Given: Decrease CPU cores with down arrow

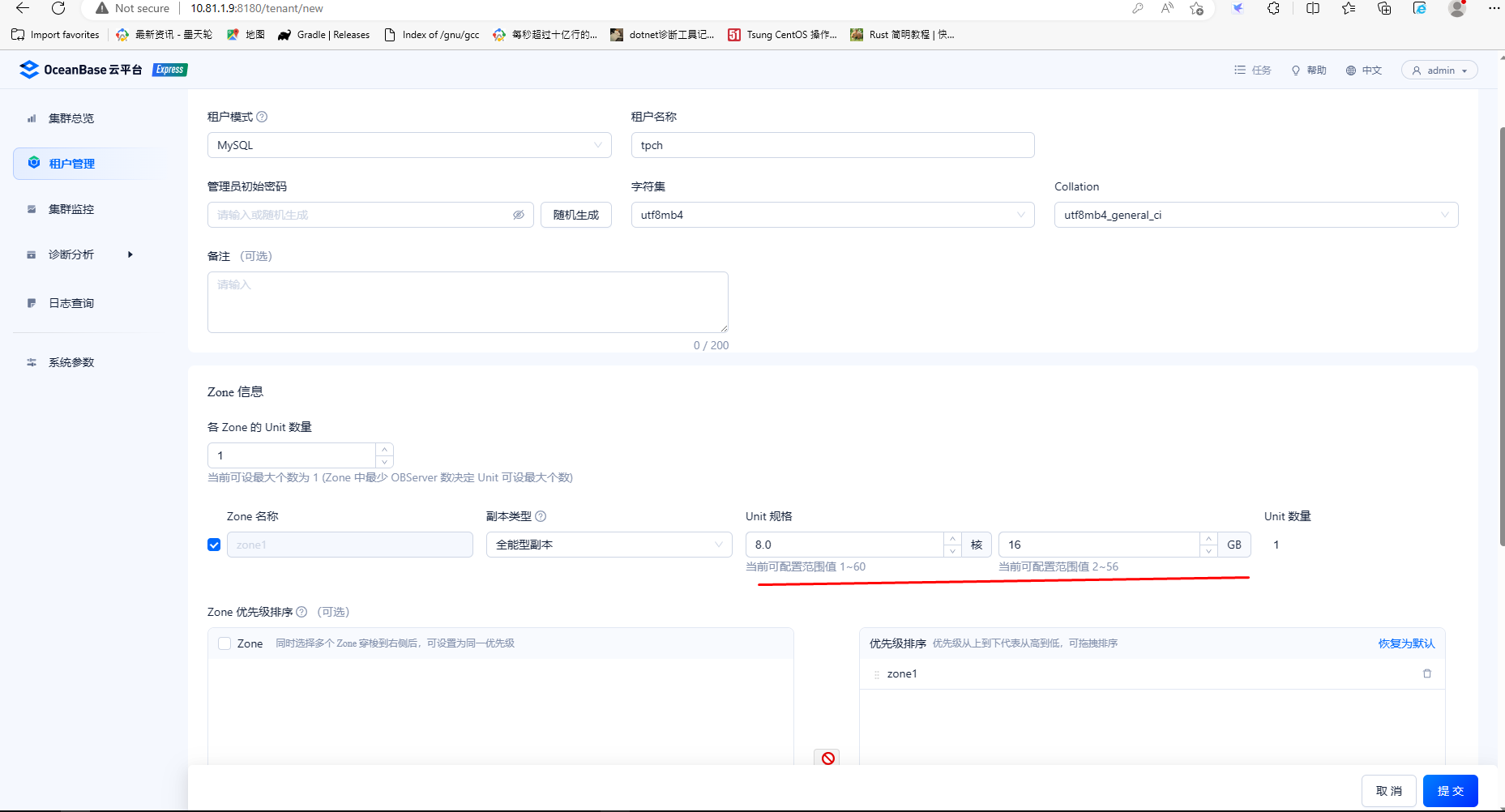Looking at the screenshot, I should (x=953, y=551).
